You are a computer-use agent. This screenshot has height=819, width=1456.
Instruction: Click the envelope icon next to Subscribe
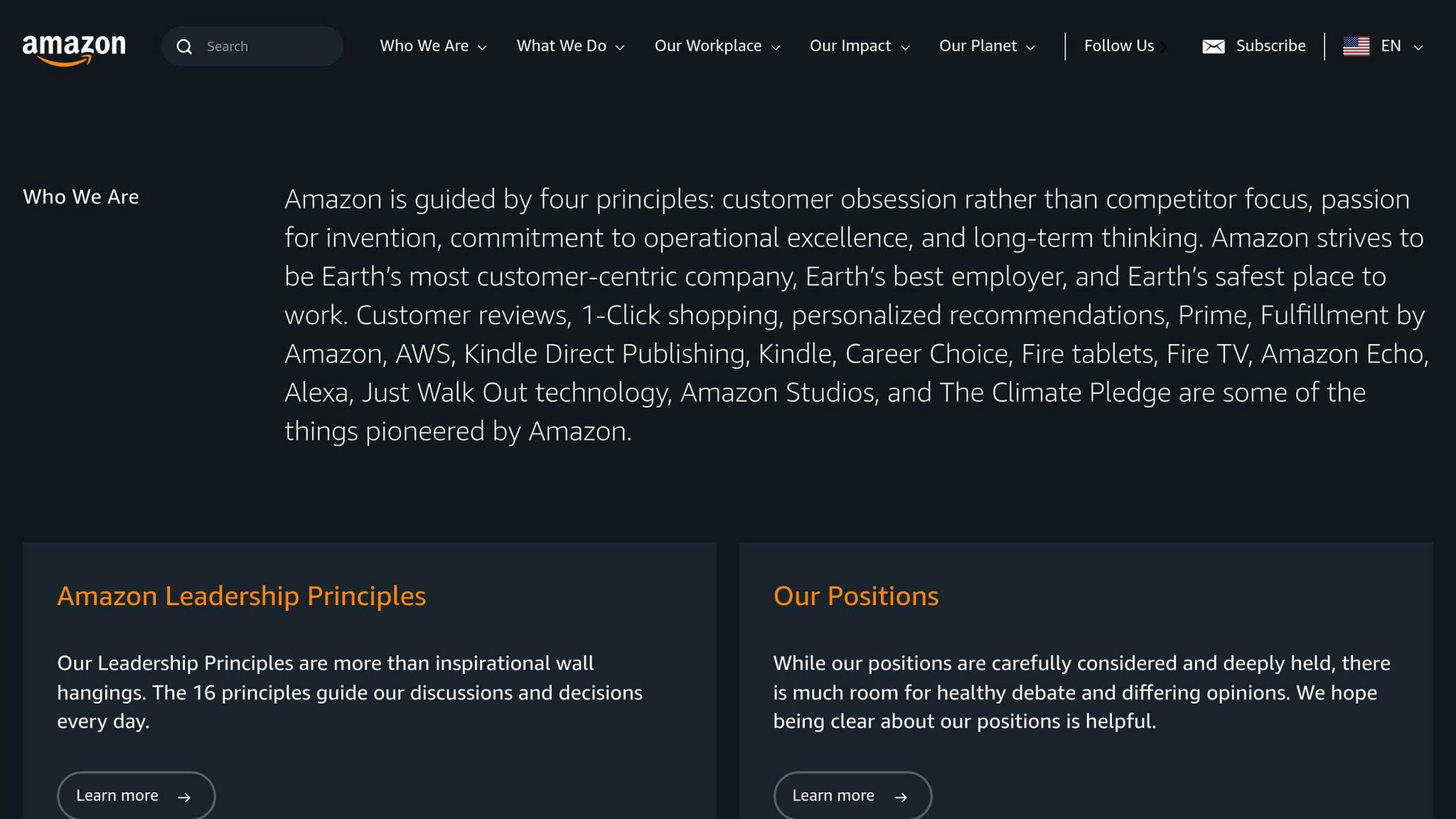1214,45
